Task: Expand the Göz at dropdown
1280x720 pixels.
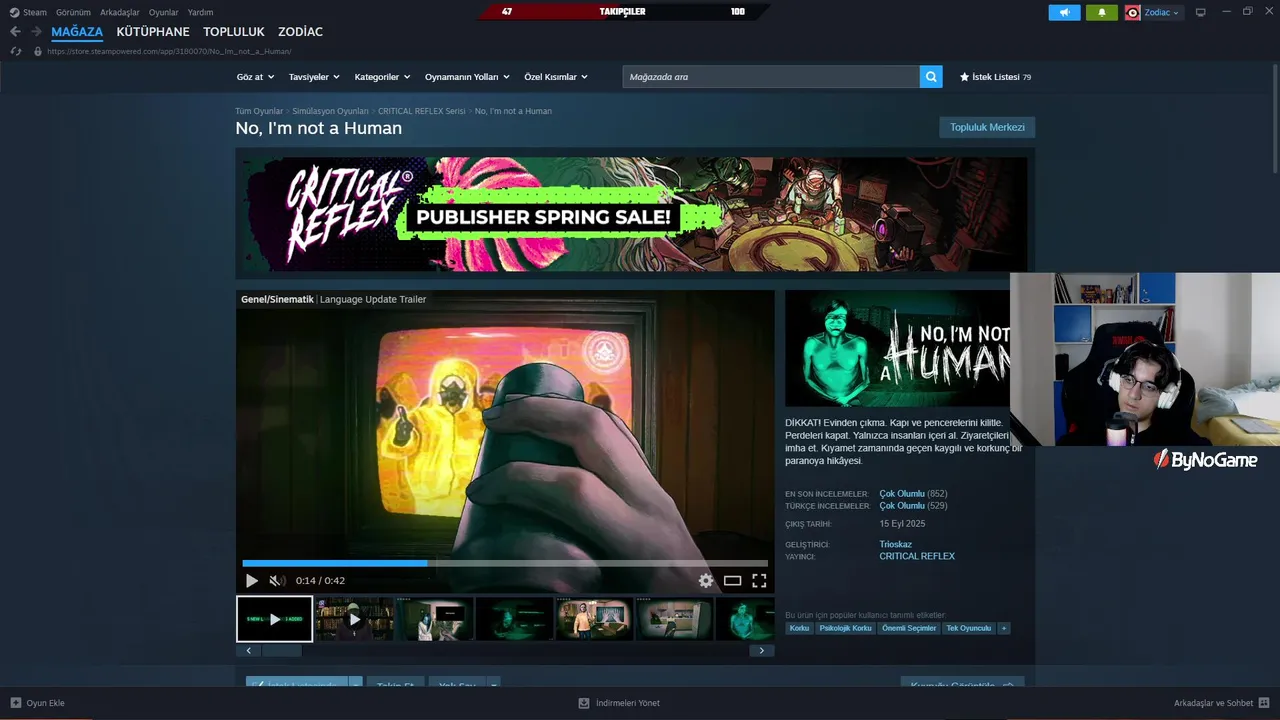Action: coord(255,77)
